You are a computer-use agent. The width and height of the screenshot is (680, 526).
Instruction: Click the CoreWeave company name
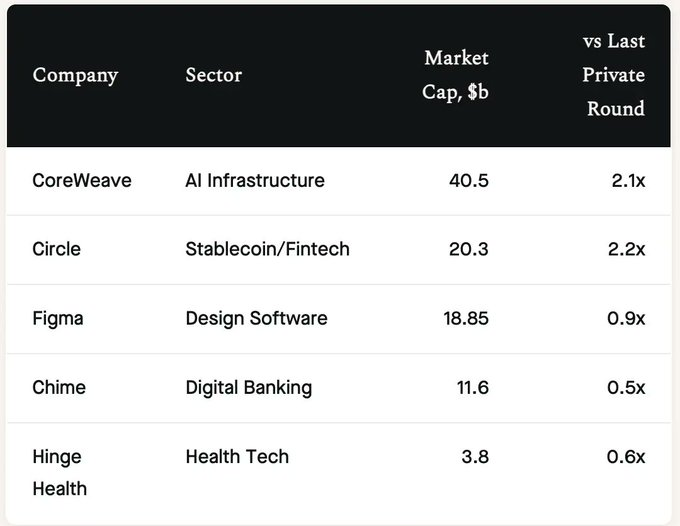pos(82,181)
